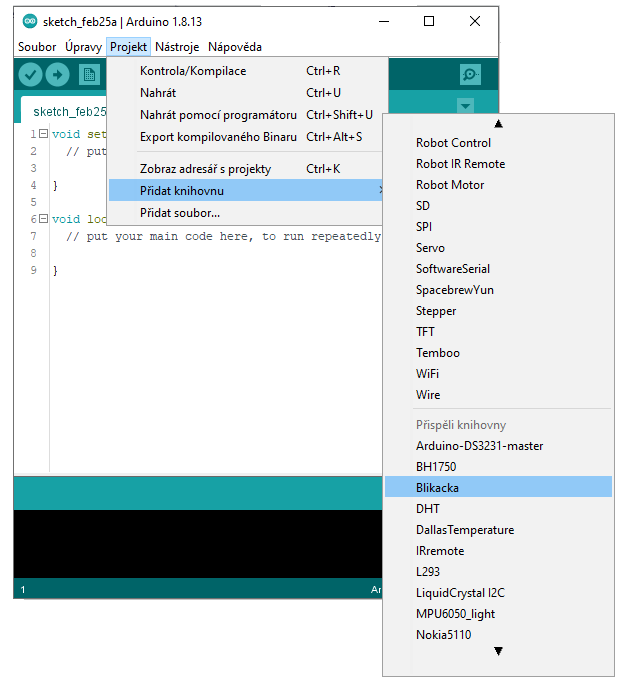The height and width of the screenshot is (687, 636).
Task: Add the Wire library
Action: (x=498, y=395)
